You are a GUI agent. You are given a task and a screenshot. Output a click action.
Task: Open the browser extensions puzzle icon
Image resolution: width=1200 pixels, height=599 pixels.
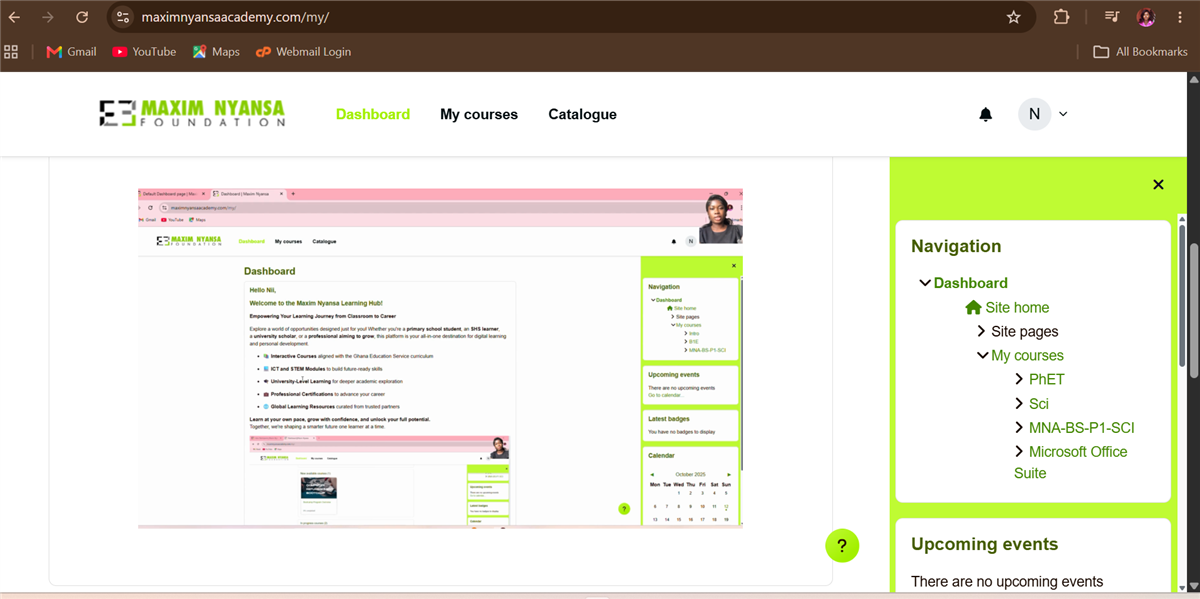(1062, 17)
